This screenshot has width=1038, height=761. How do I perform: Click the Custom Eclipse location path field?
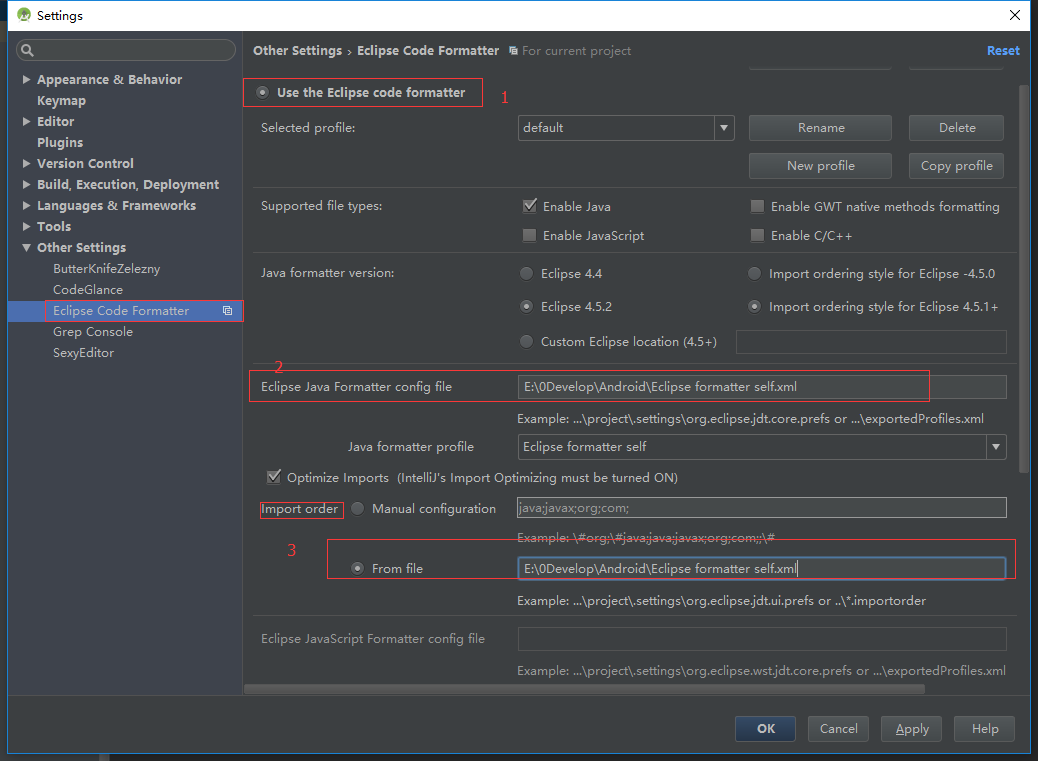pos(871,342)
